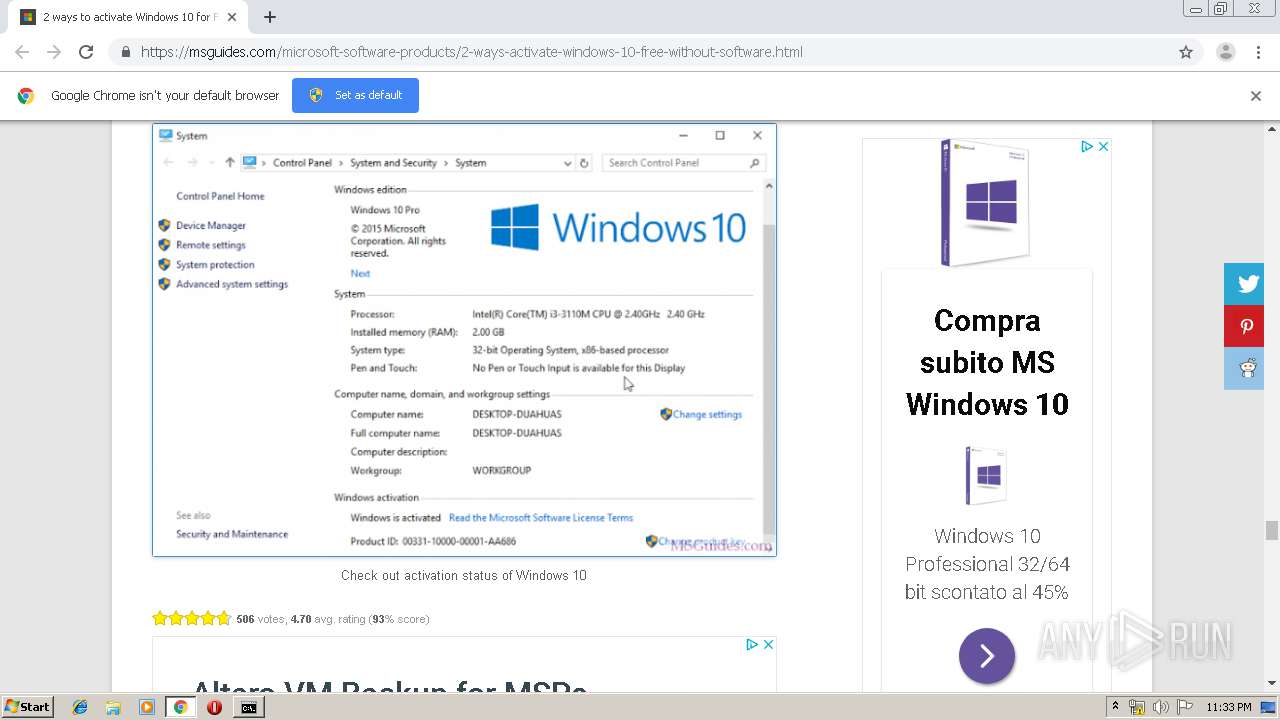Click the Windows 10 System screenshot image
Viewport: 1280px width, 720px height.
pos(464,340)
